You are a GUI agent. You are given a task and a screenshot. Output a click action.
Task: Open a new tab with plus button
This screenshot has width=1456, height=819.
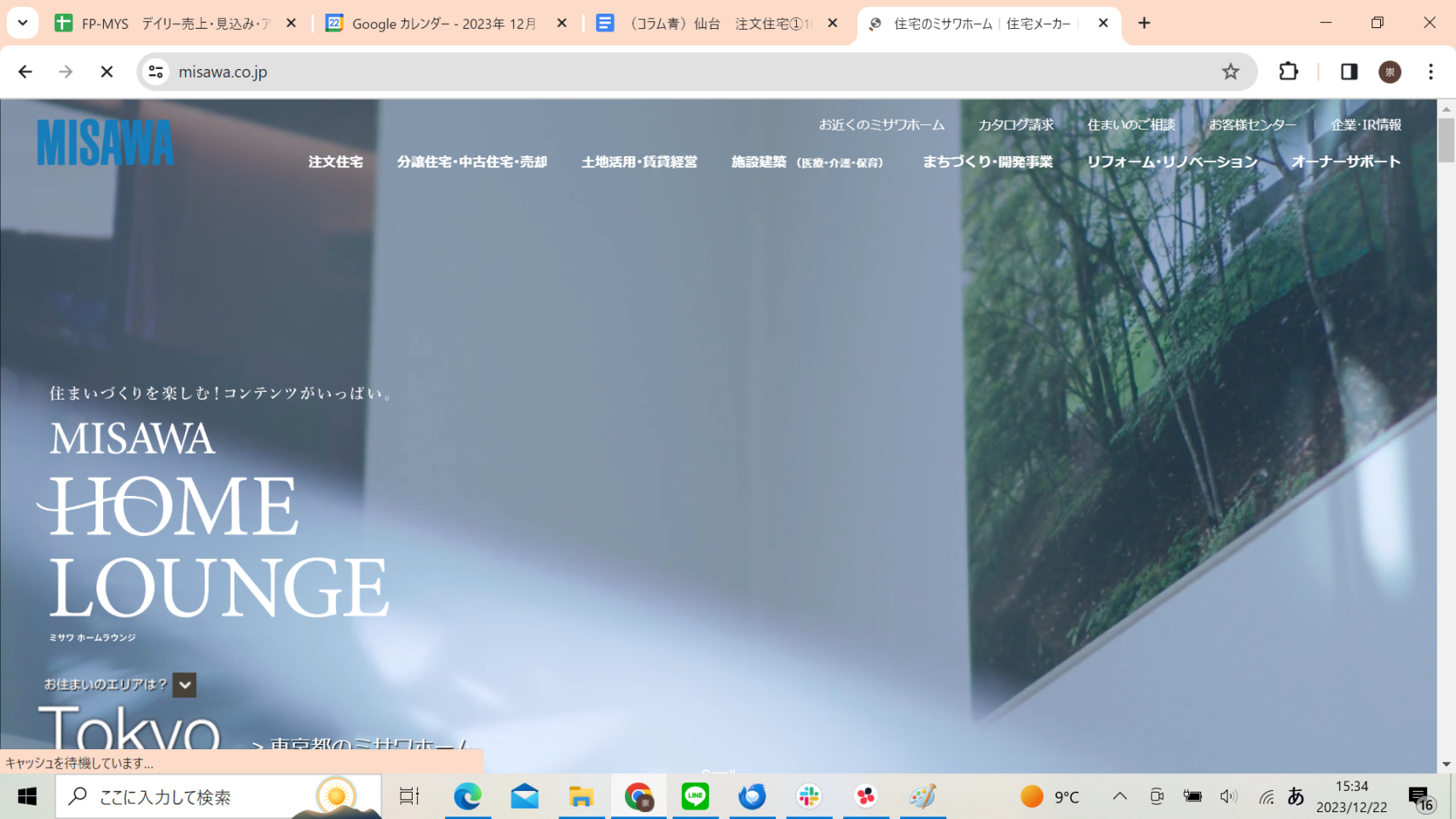coord(1144,23)
